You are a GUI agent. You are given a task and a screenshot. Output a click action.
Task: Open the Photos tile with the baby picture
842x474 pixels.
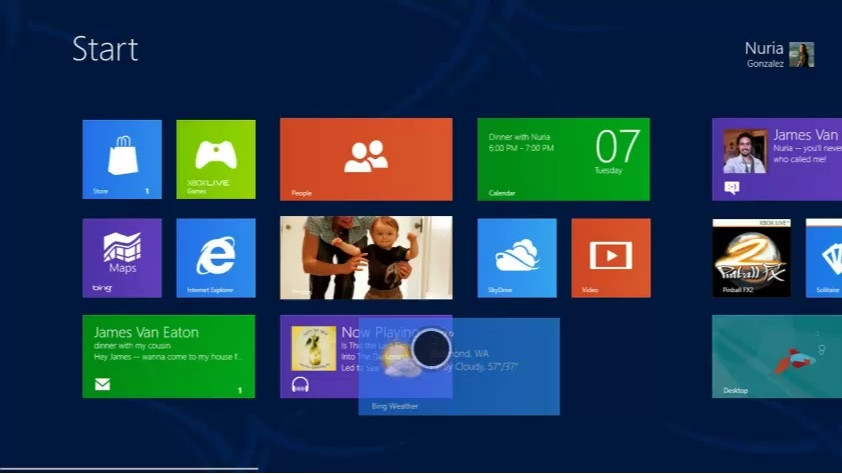tap(366, 258)
